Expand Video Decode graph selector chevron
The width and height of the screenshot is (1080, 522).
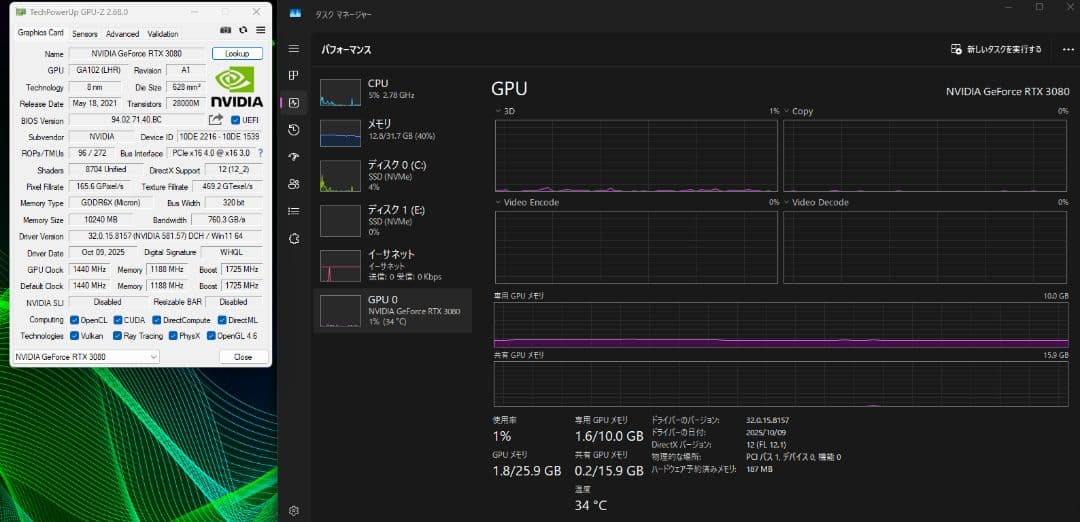(x=787, y=202)
